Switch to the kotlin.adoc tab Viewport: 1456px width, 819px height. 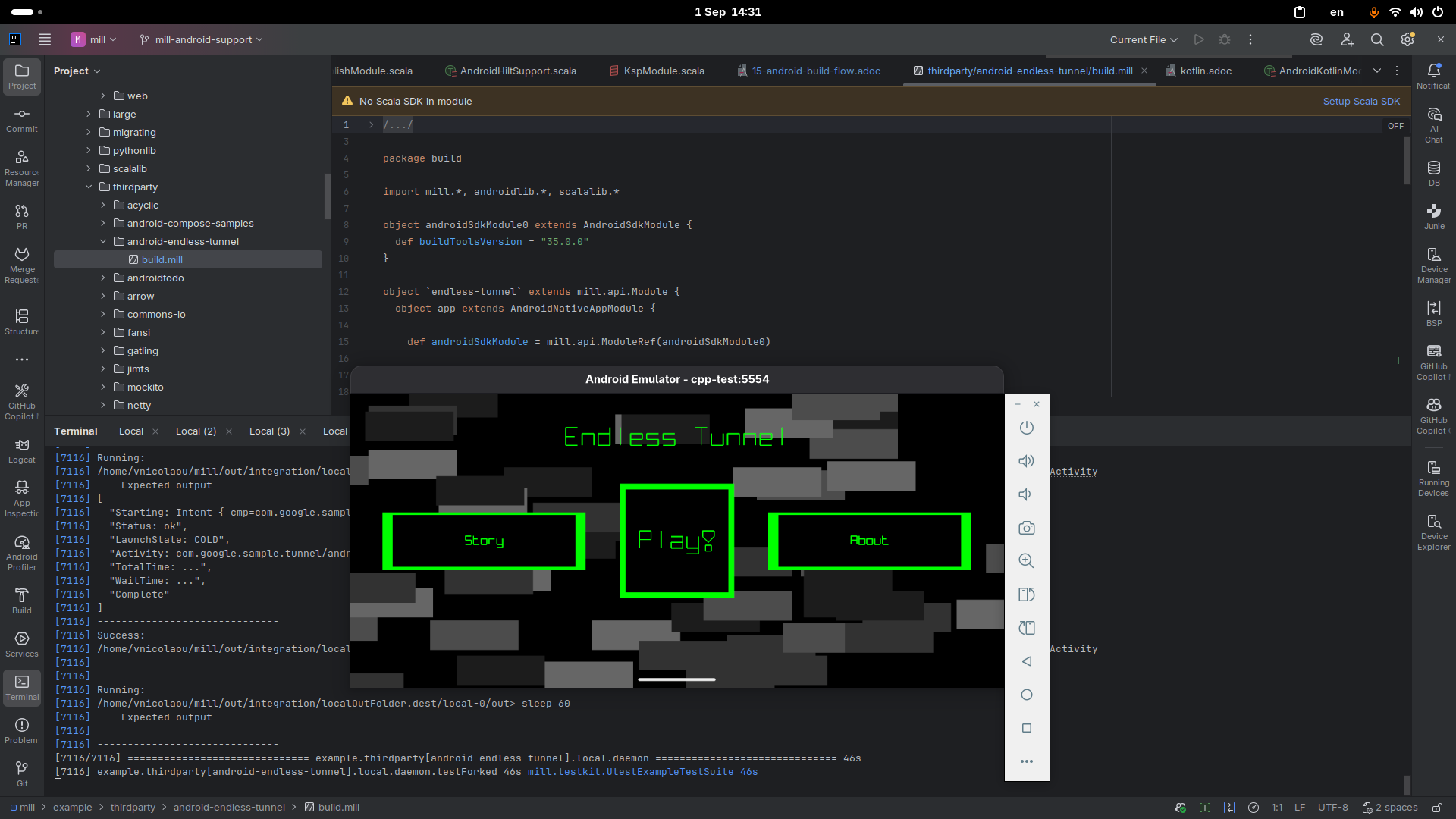pyautogui.click(x=1198, y=71)
